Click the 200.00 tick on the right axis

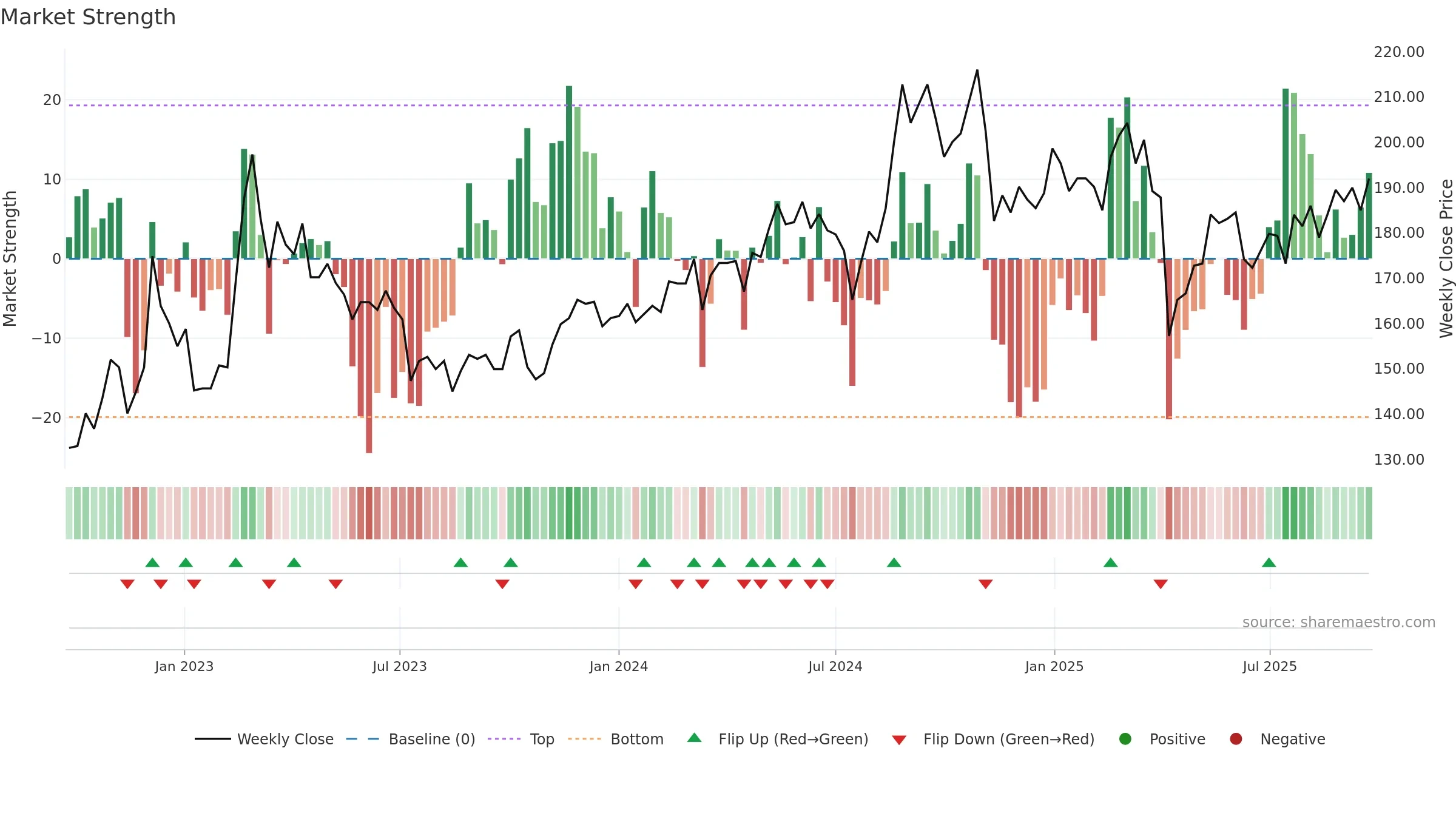1399,143
